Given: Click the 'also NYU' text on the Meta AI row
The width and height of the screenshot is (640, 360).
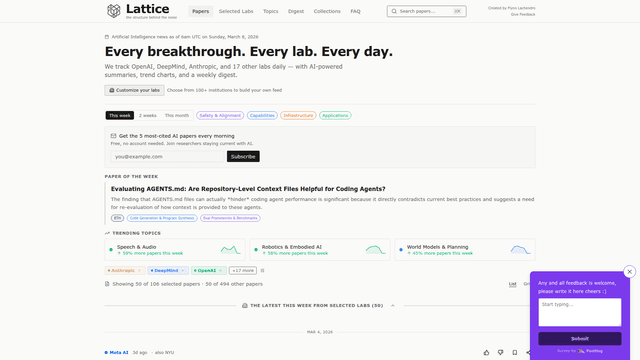Looking at the screenshot, I should tap(164, 352).
